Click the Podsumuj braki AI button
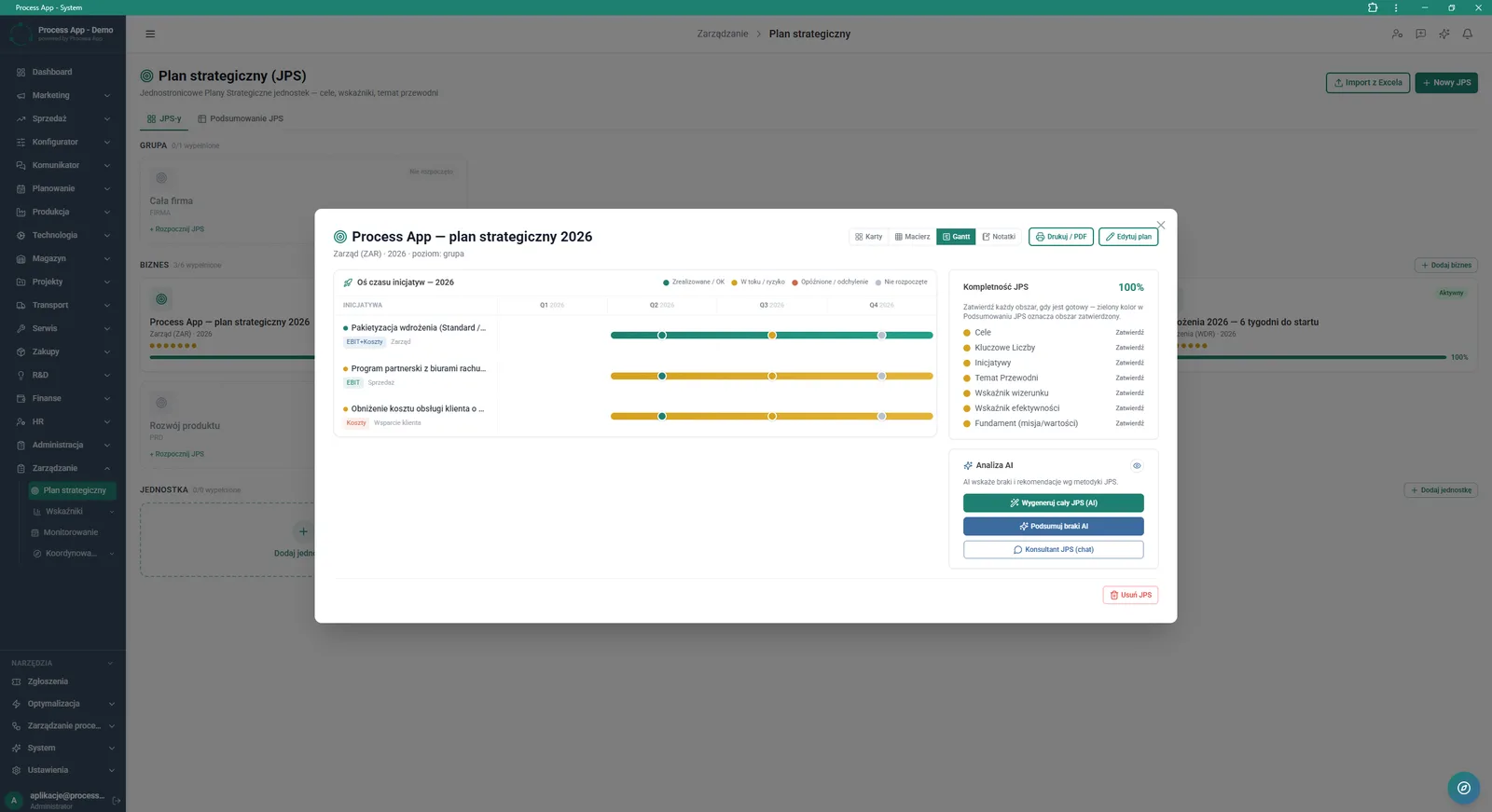Screen dimensions: 1492x812 (x=1053, y=527)
